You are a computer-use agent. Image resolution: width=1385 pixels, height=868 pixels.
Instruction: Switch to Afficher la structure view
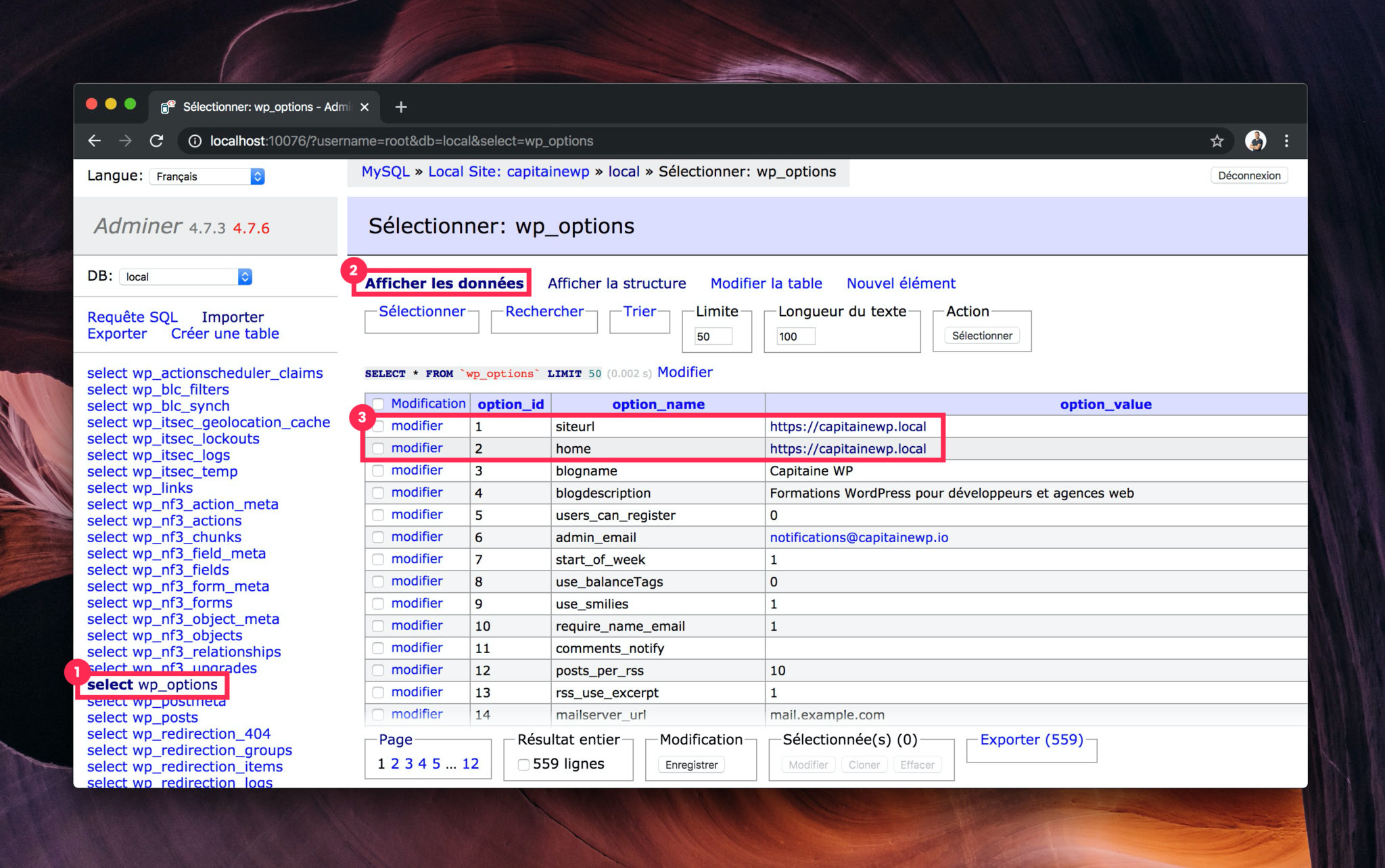pos(616,283)
